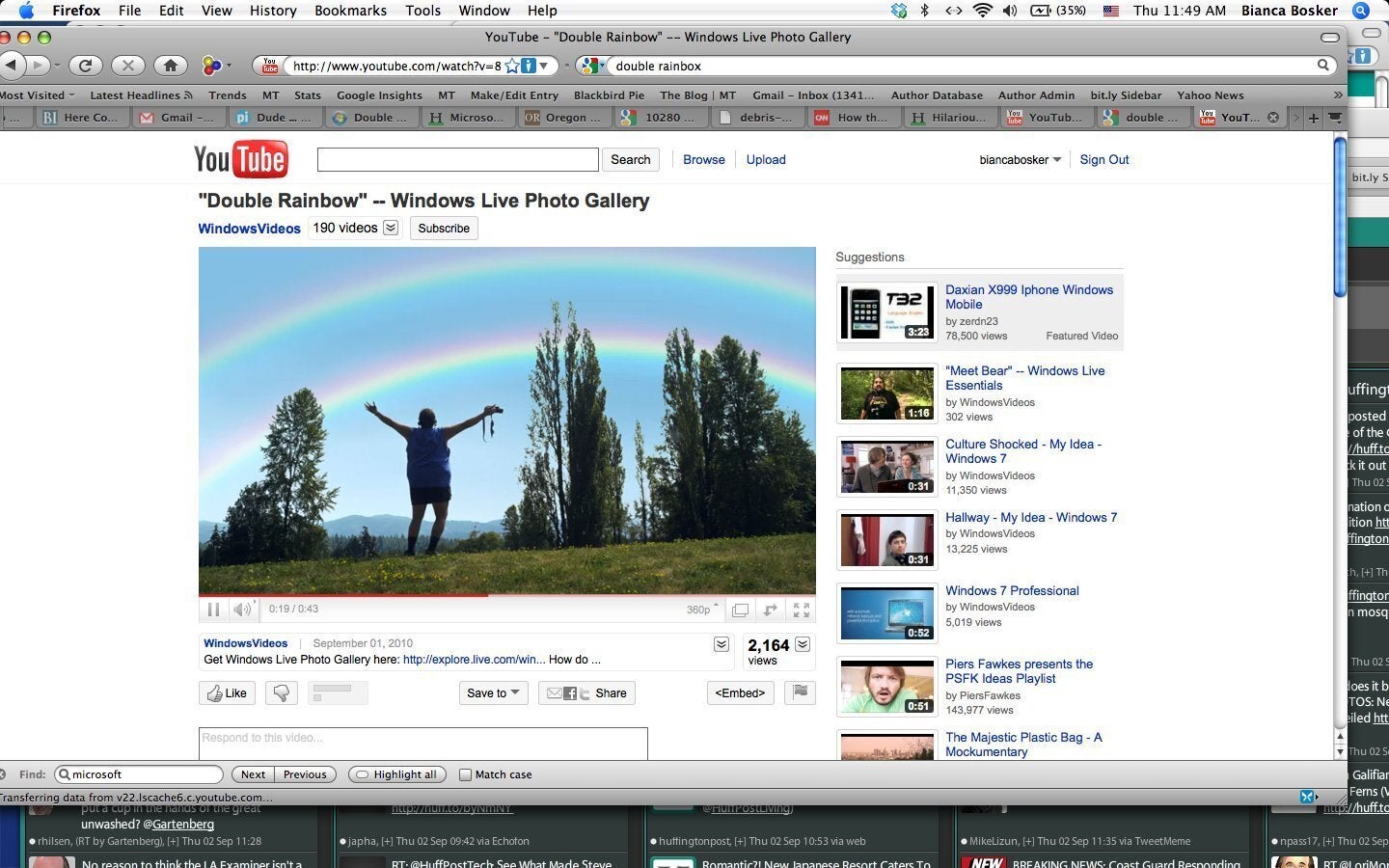1389x868 pixels.
Task: Click the YouTube Search button
Action: click(x=631, y=160)
